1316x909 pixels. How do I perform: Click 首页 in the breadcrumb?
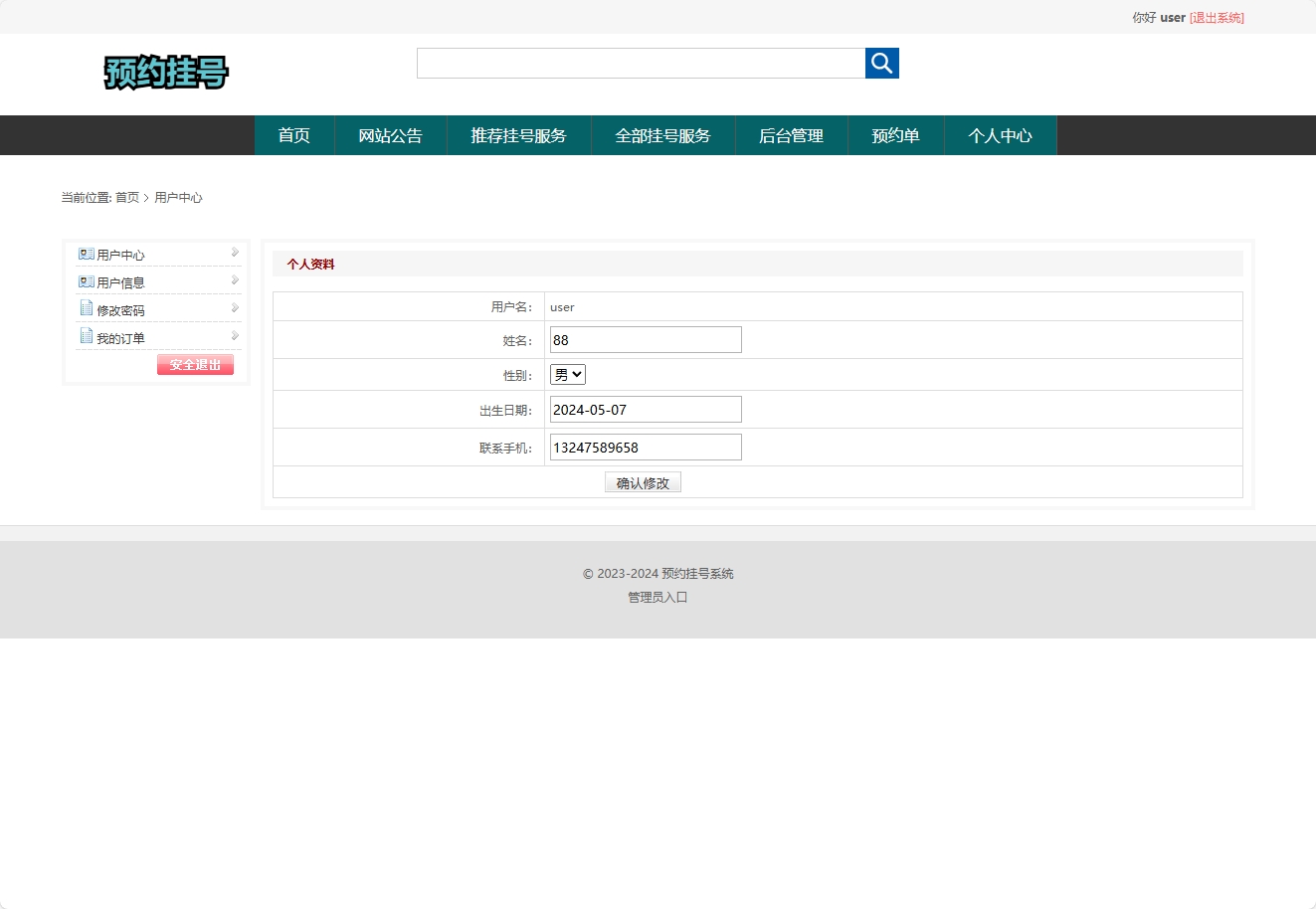click(x=127, y=198)
